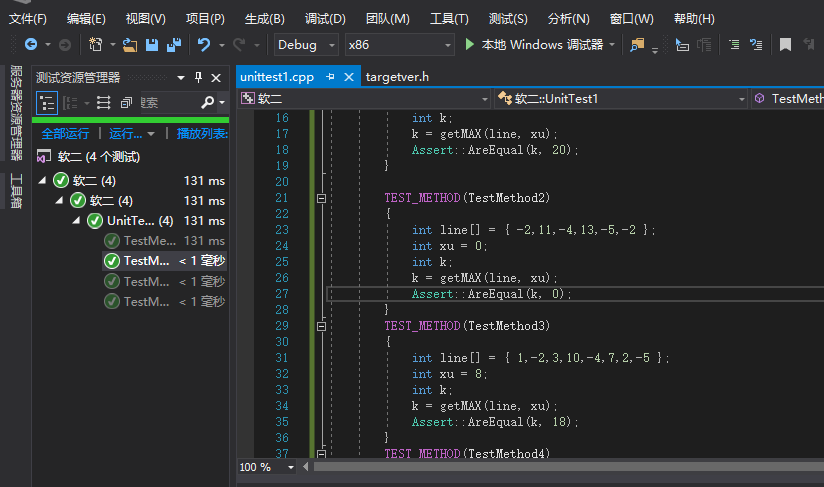Click the Open File folder icon
Viewport: 824px width, 487px height.
pyautogui.click(x=130, y=44)
